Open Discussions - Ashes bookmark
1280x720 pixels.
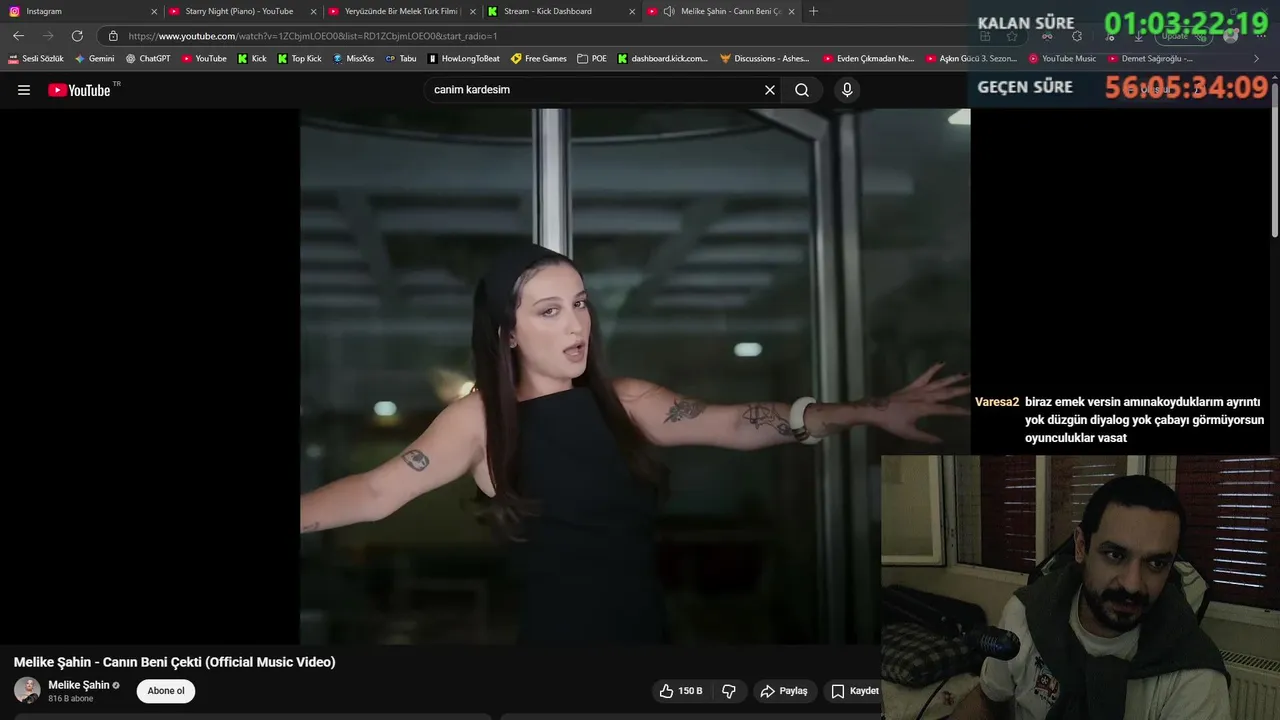click(x=765, y=59)
